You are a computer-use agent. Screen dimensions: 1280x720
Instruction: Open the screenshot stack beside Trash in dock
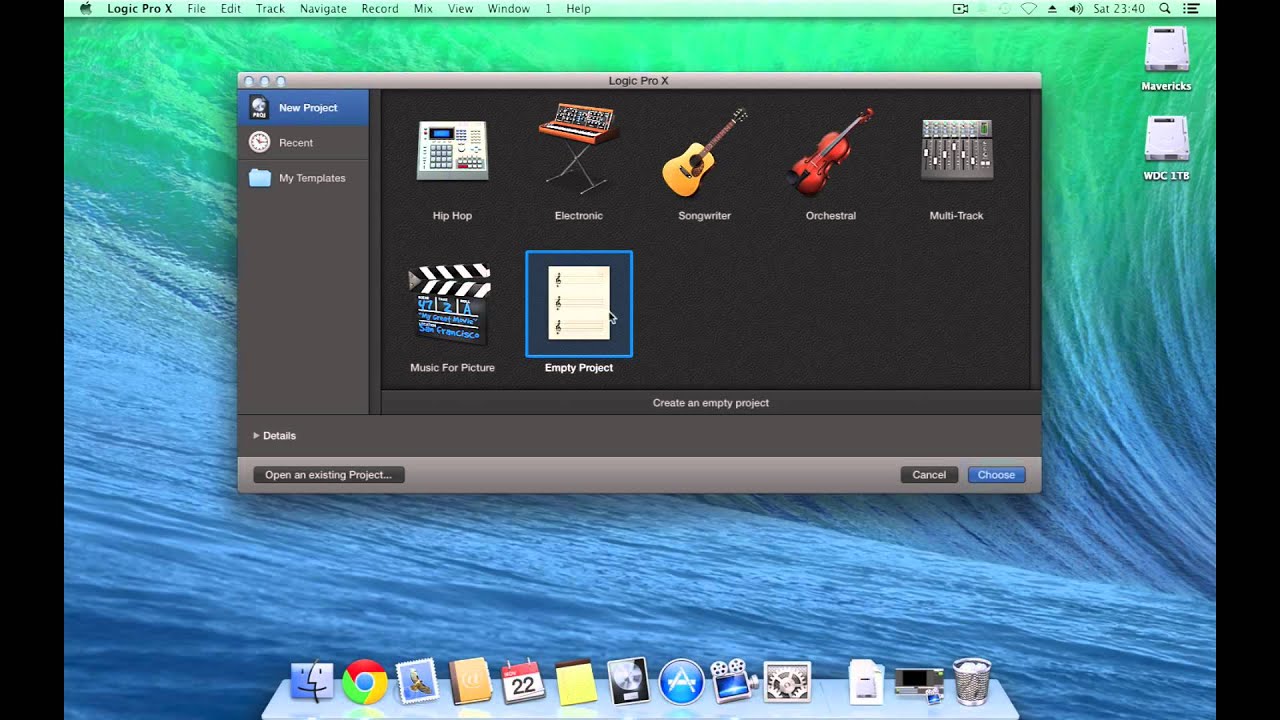click(x=918, y=683)
